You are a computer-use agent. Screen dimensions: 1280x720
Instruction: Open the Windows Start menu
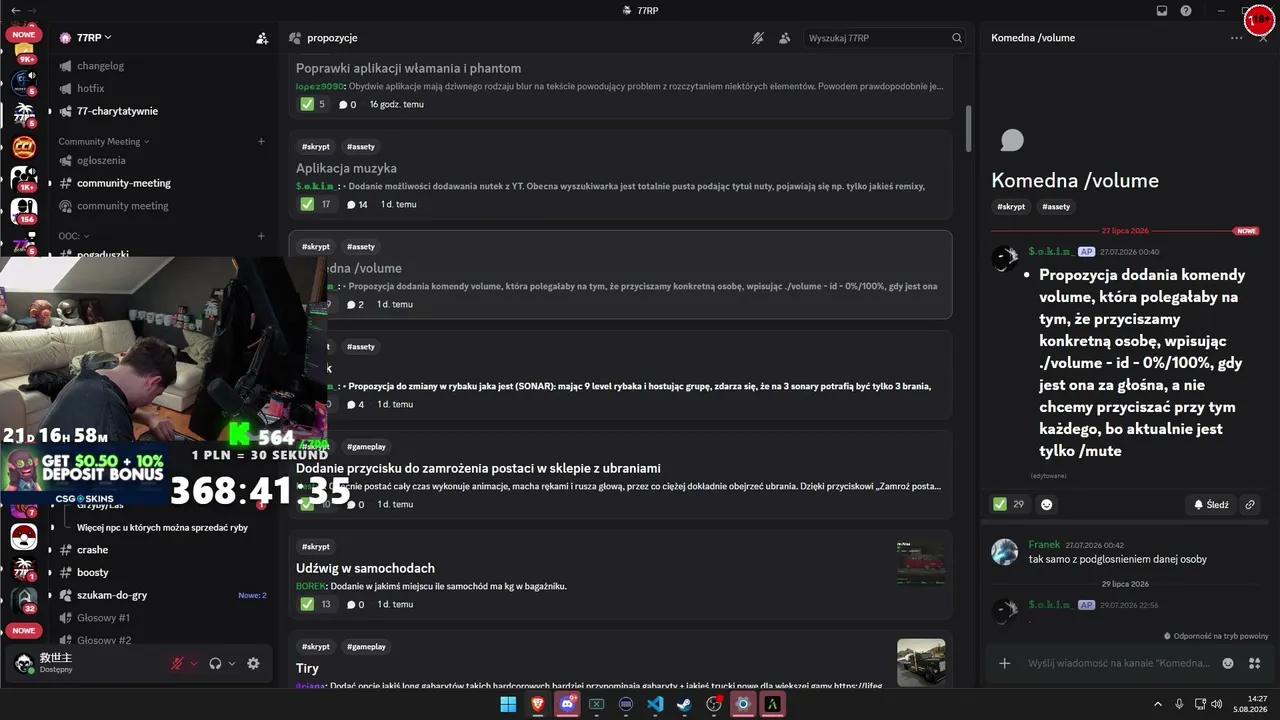click(x=508, y=704)
